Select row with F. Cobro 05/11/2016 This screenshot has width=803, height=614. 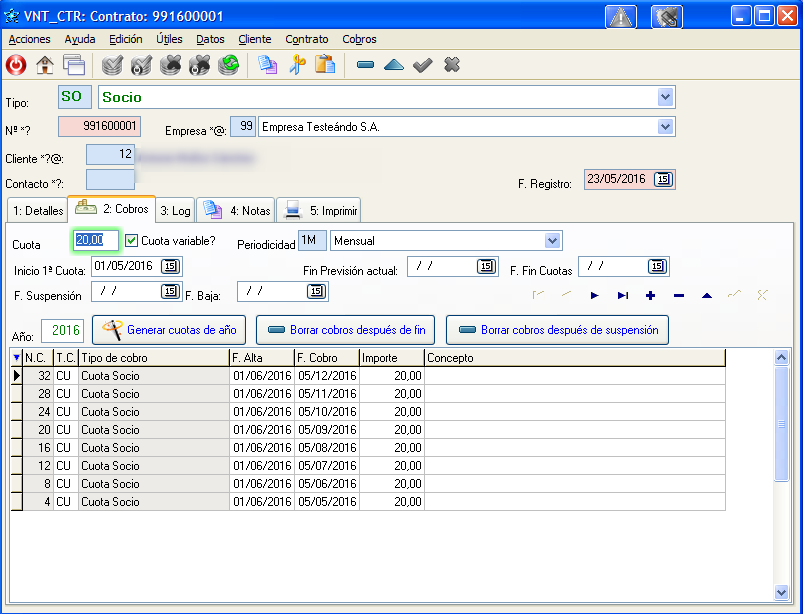tap(368, 394)
